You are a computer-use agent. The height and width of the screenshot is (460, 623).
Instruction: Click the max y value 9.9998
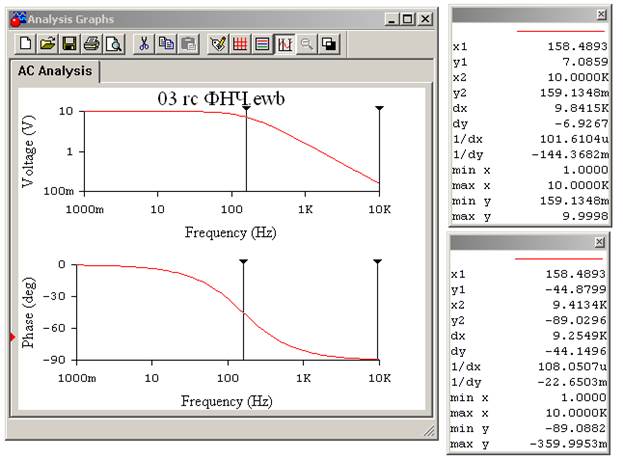pyautogui.click(x=585, y=217)
